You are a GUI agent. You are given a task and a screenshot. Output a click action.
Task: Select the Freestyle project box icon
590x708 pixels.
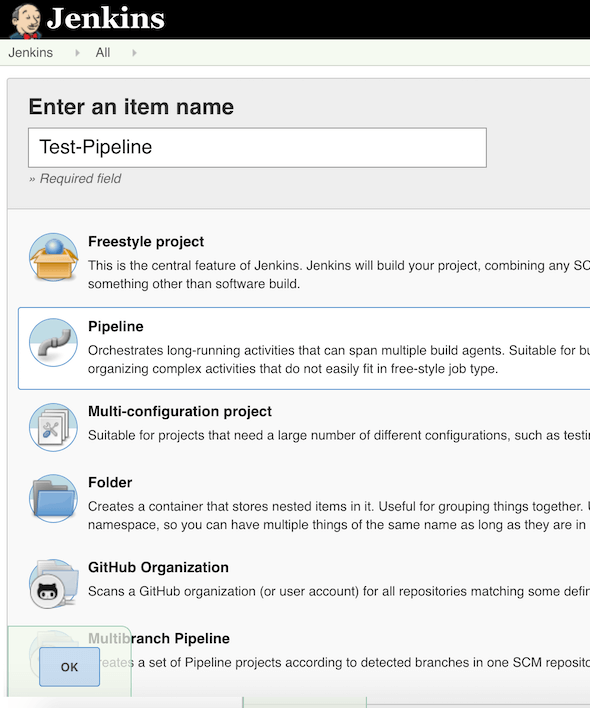[53, 257]
